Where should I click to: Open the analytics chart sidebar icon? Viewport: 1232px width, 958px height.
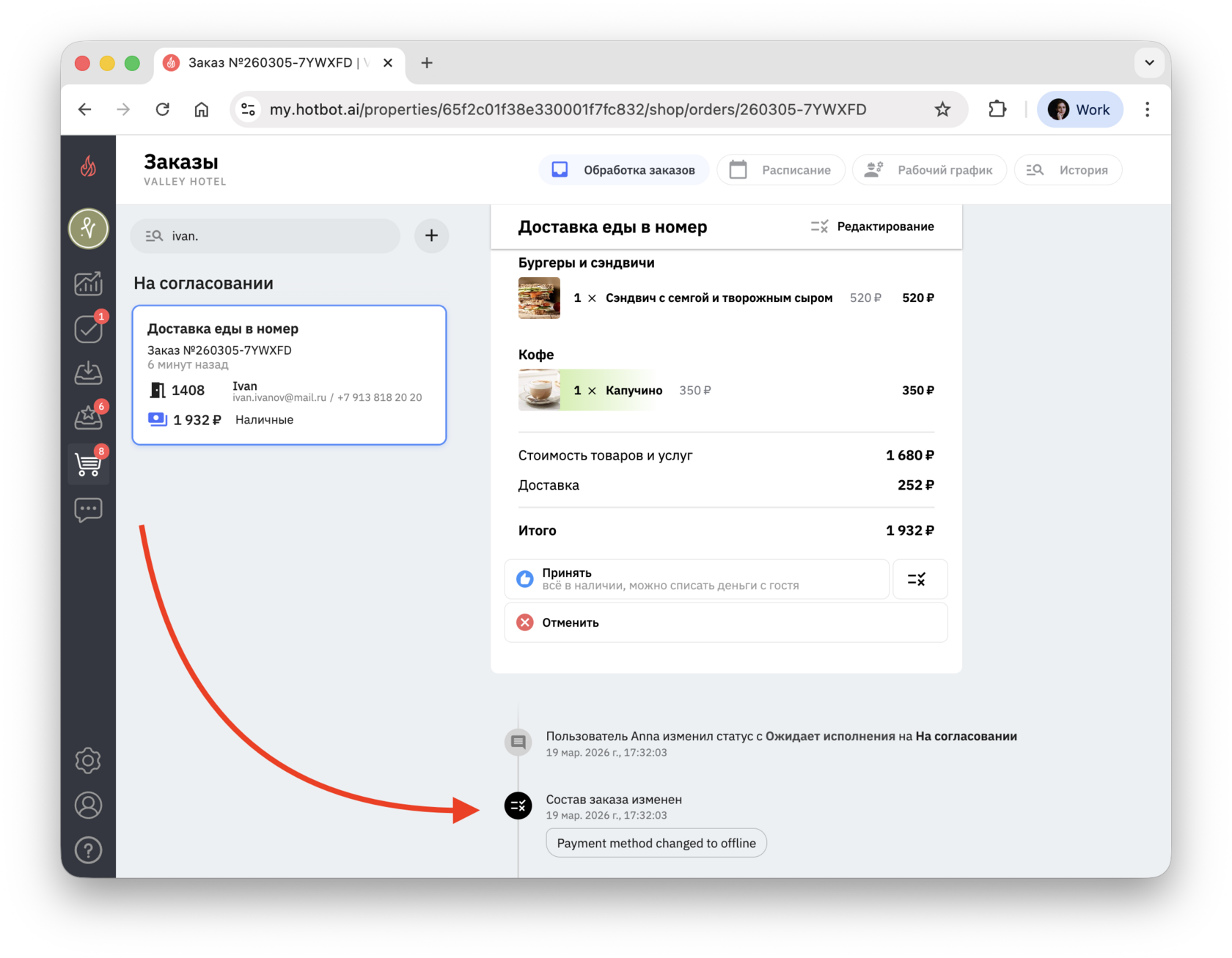coord(89,284)
